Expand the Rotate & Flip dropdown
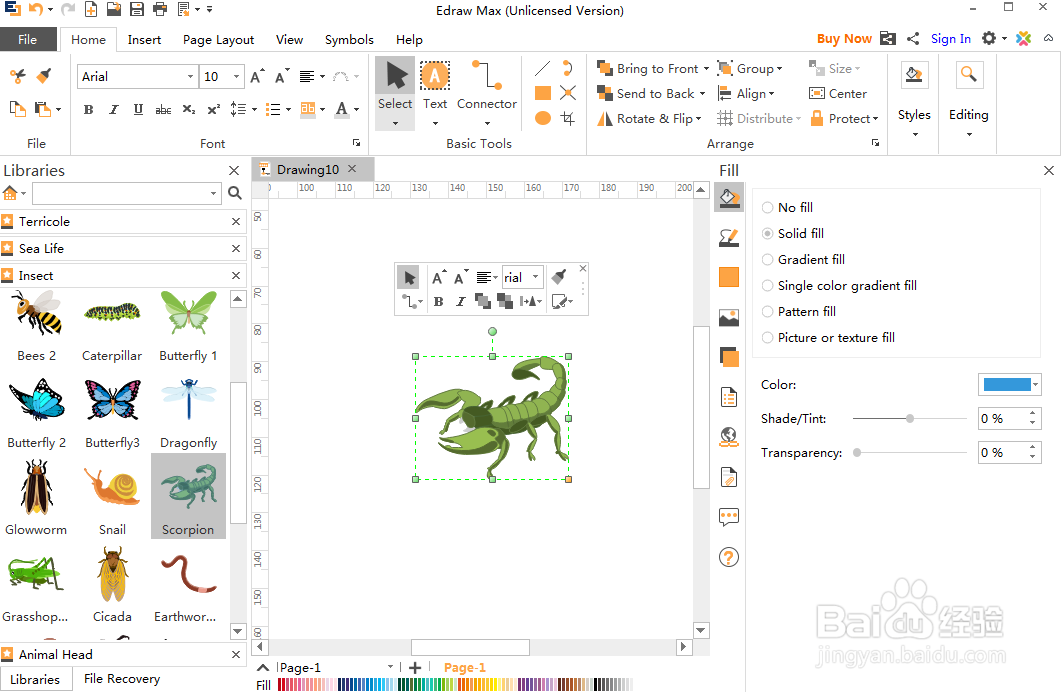Screen dimensions: 1064x692 click(698, 119)
